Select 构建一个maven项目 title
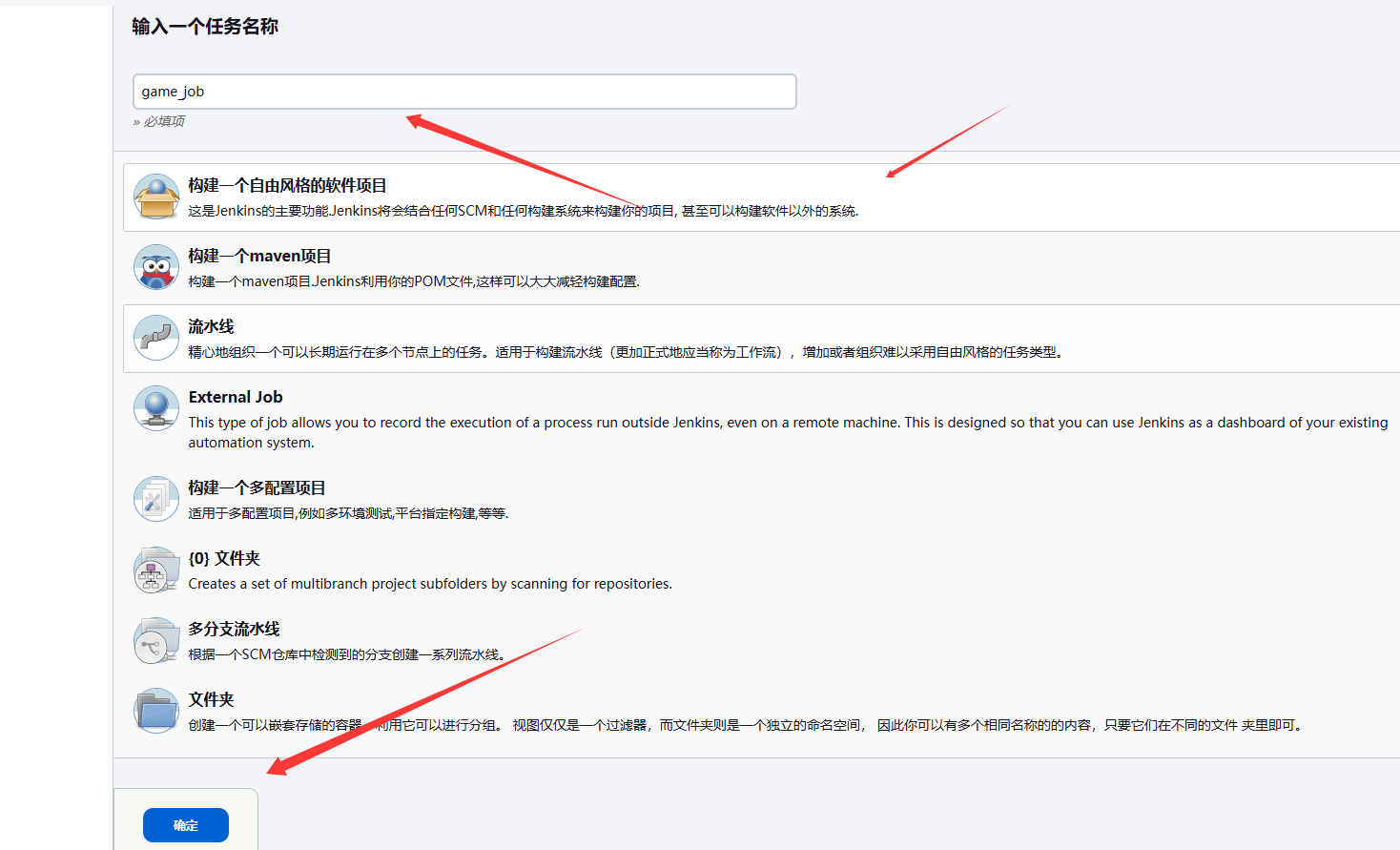 coord(259,256)
